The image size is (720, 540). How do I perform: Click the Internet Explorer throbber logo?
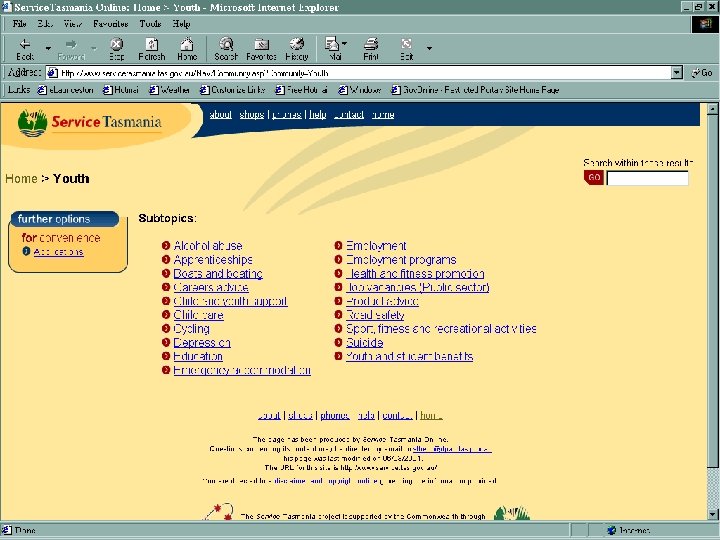(704, 24)
